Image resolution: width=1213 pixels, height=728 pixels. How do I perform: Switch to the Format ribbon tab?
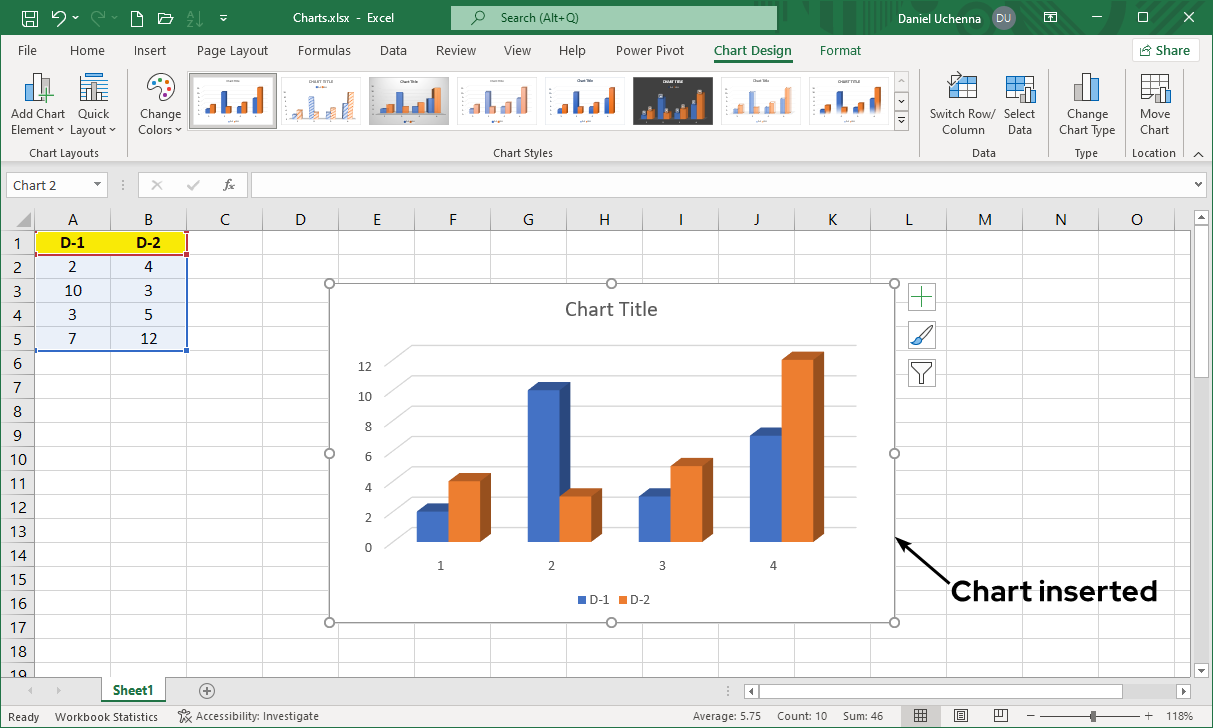pyautogui.click(x=840, y=51)
